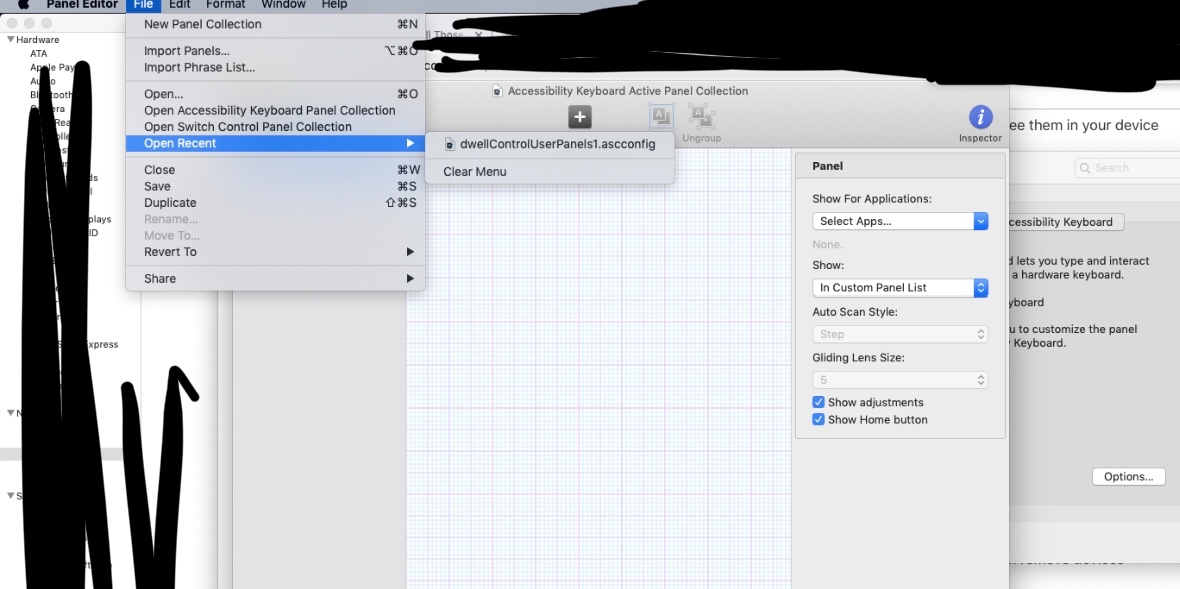Open the In Custom Panel List dropdown

click(x=900, y=287)
